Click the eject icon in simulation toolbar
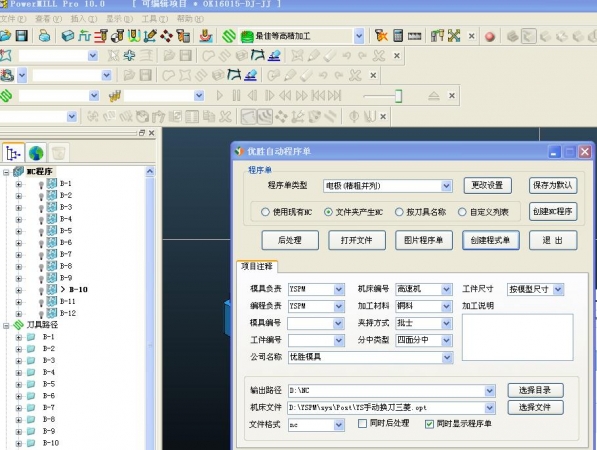This screenshot has width=597, height=450. [433, 96]
